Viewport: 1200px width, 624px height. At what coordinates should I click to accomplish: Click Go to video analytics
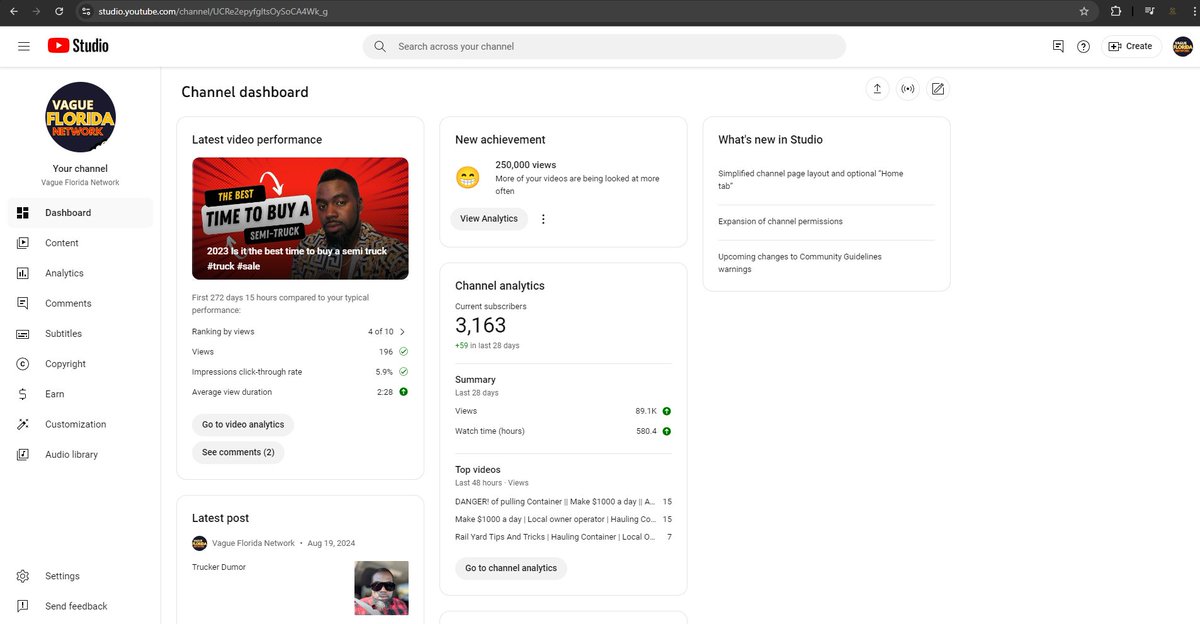point(243,425)
